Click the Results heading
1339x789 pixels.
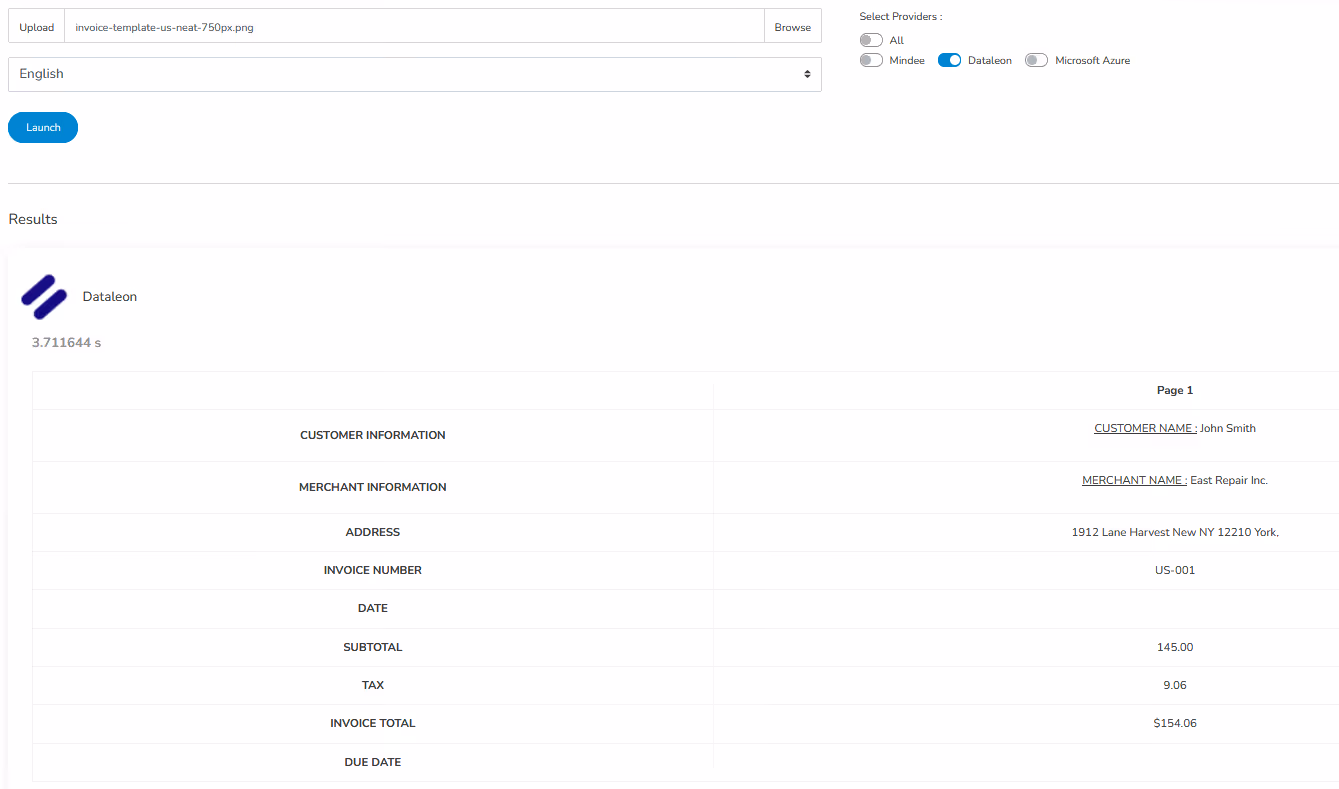point(33,219)
